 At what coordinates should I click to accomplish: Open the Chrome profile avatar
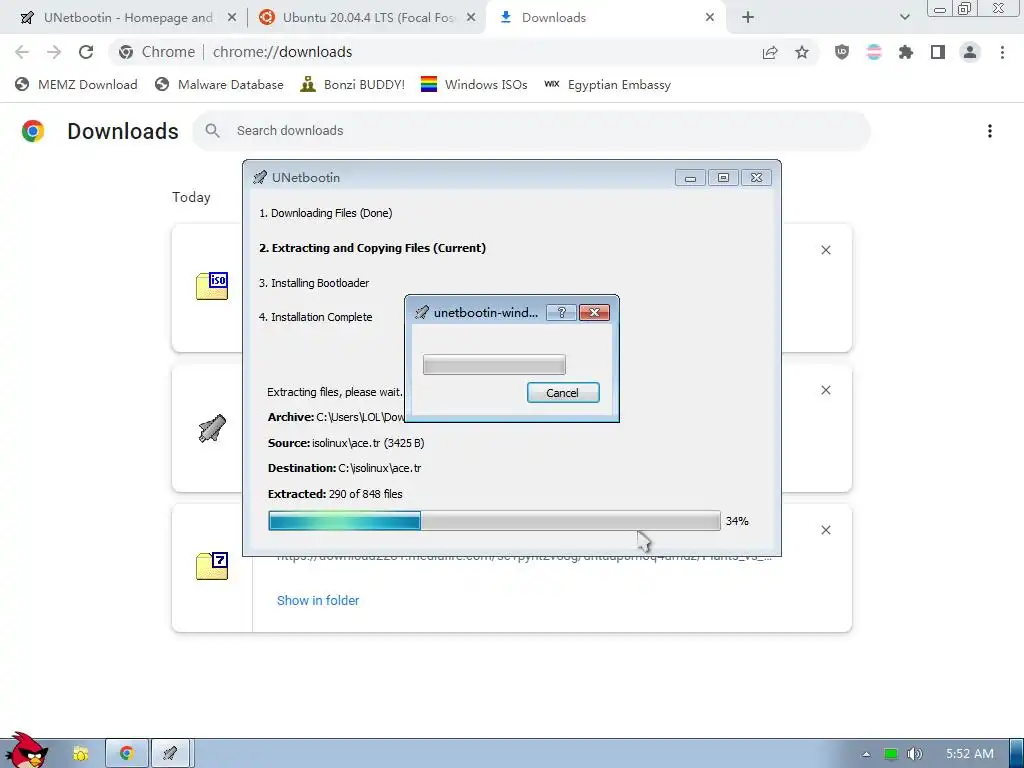(x=970, y=52)
